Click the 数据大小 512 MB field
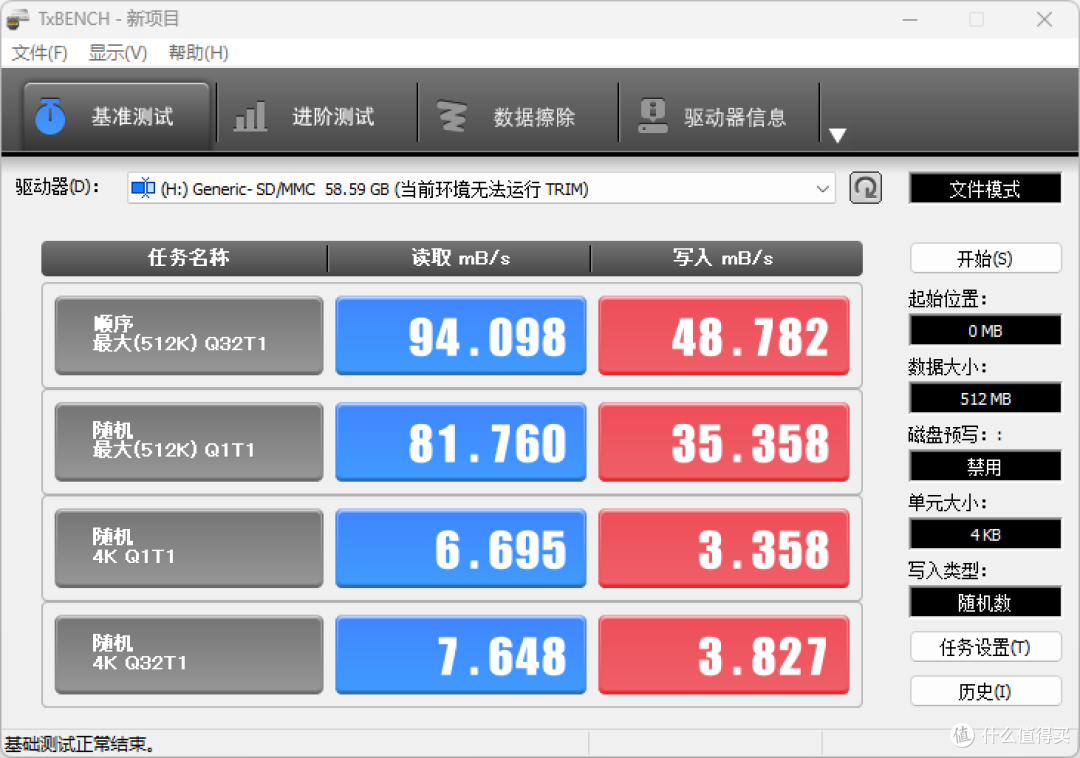1080x758 pixels. coord(985,398)
